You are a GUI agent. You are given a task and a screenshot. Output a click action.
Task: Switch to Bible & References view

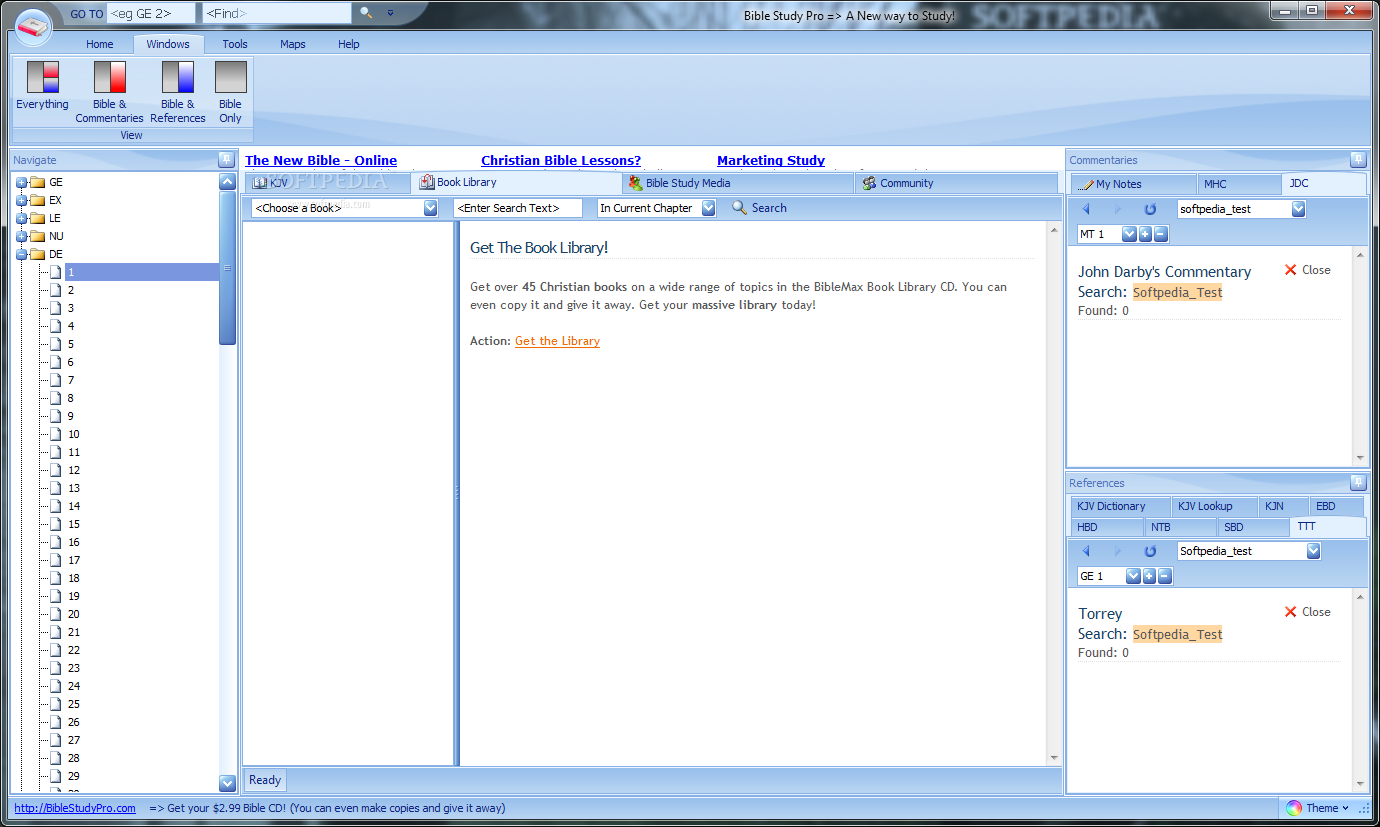178,92
